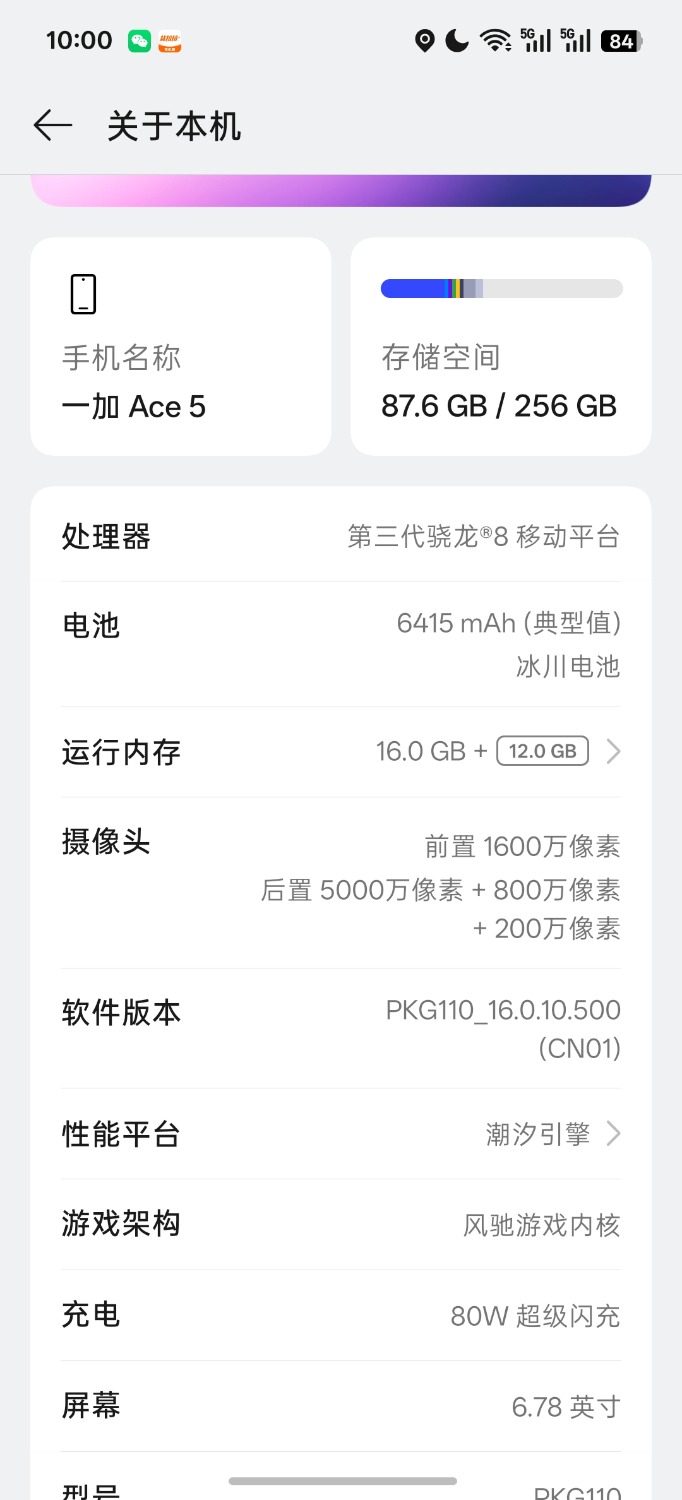Tap the back arrow icon
682x1500 pixels.
(x=53, y=126)
